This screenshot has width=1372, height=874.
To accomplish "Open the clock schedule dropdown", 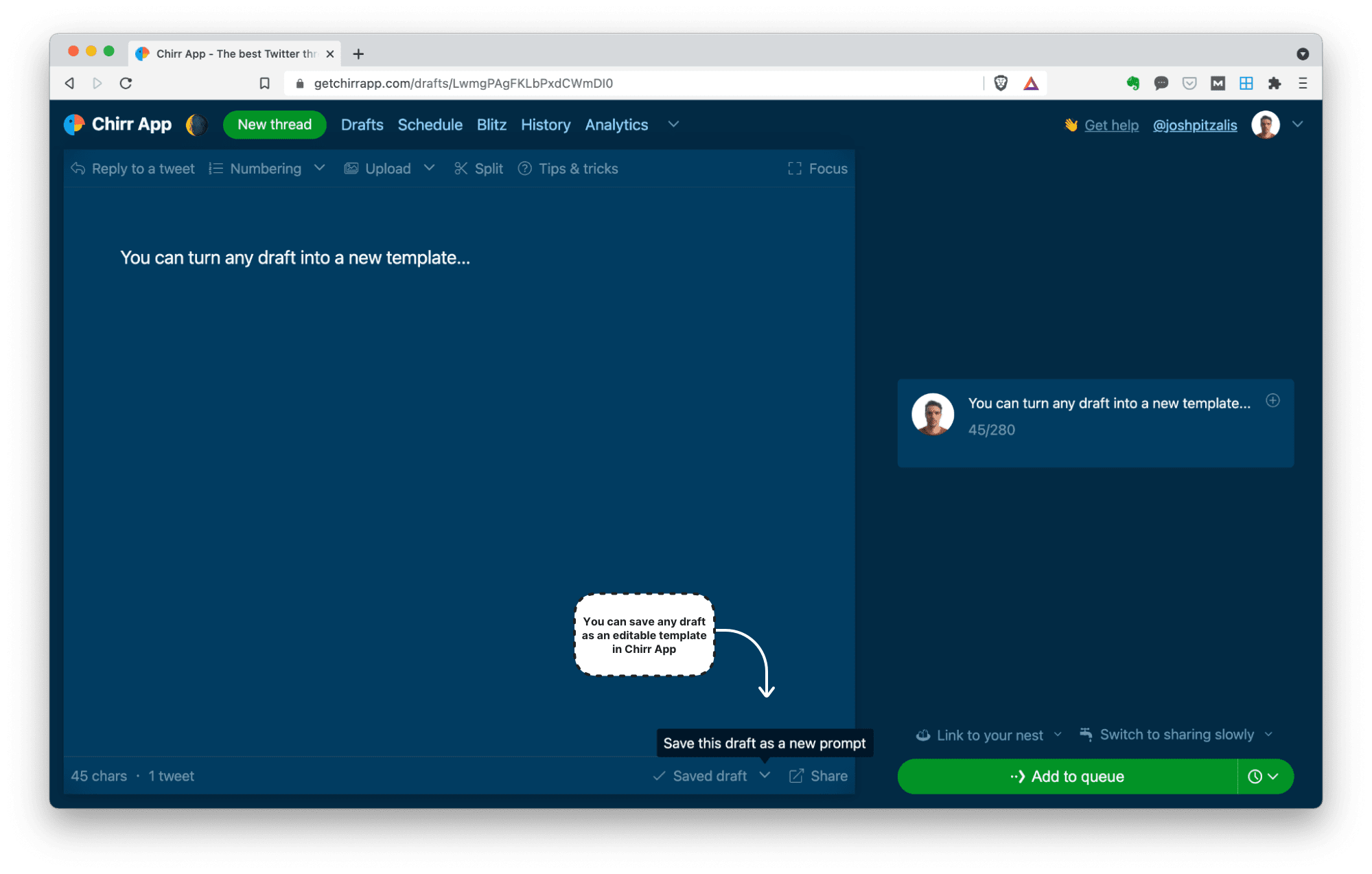I will [1264, 777].
